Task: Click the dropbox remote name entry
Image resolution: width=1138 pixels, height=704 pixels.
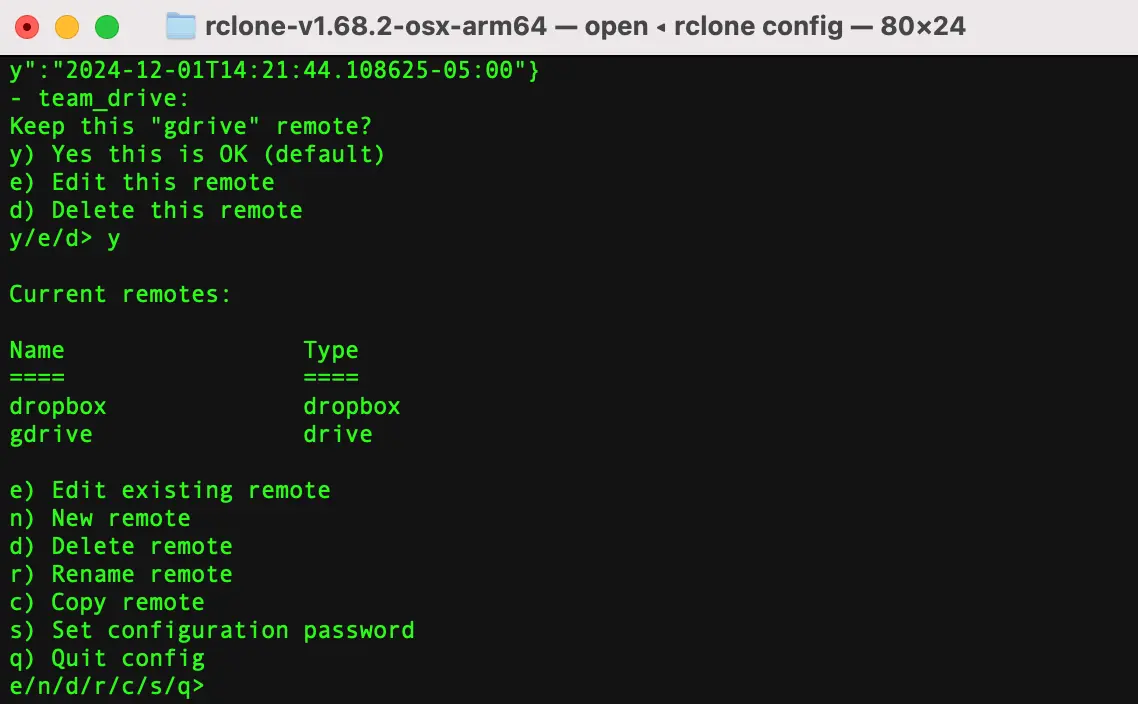Action: point(58,406)
